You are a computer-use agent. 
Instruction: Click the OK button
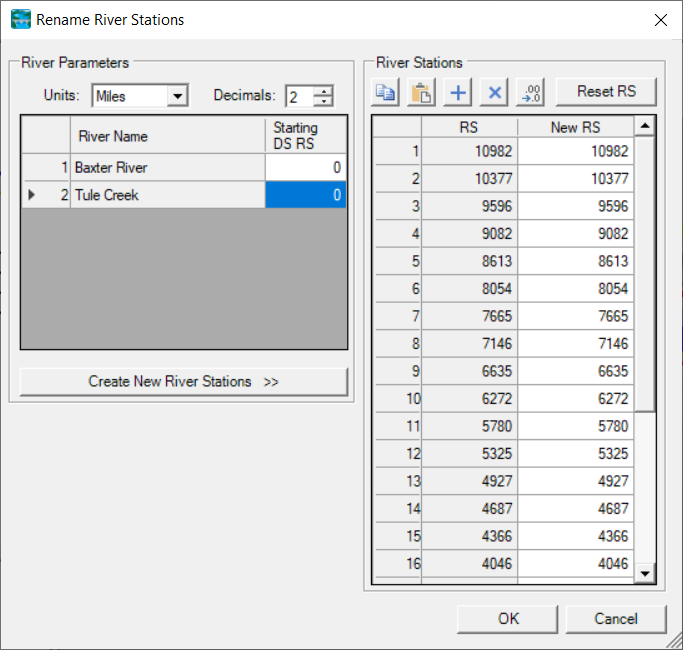point(508,619)
